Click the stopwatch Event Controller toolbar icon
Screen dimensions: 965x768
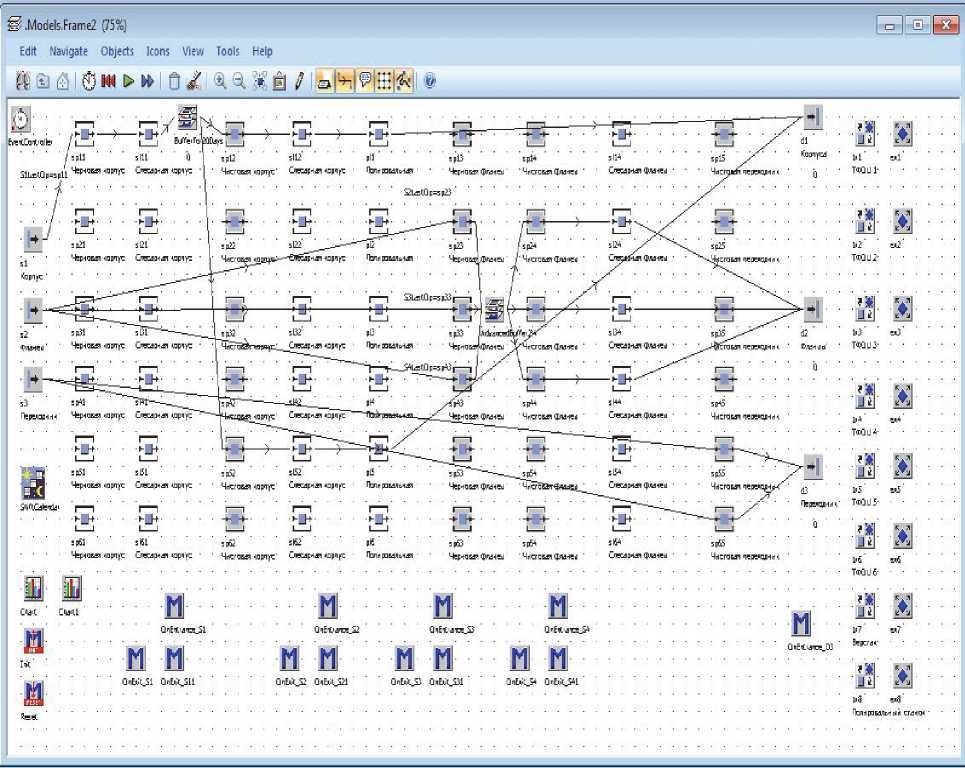[89, 81]
